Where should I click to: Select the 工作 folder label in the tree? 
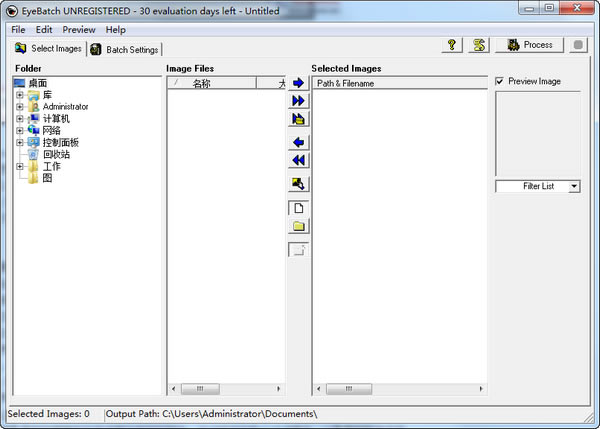[x=52, y=166]
